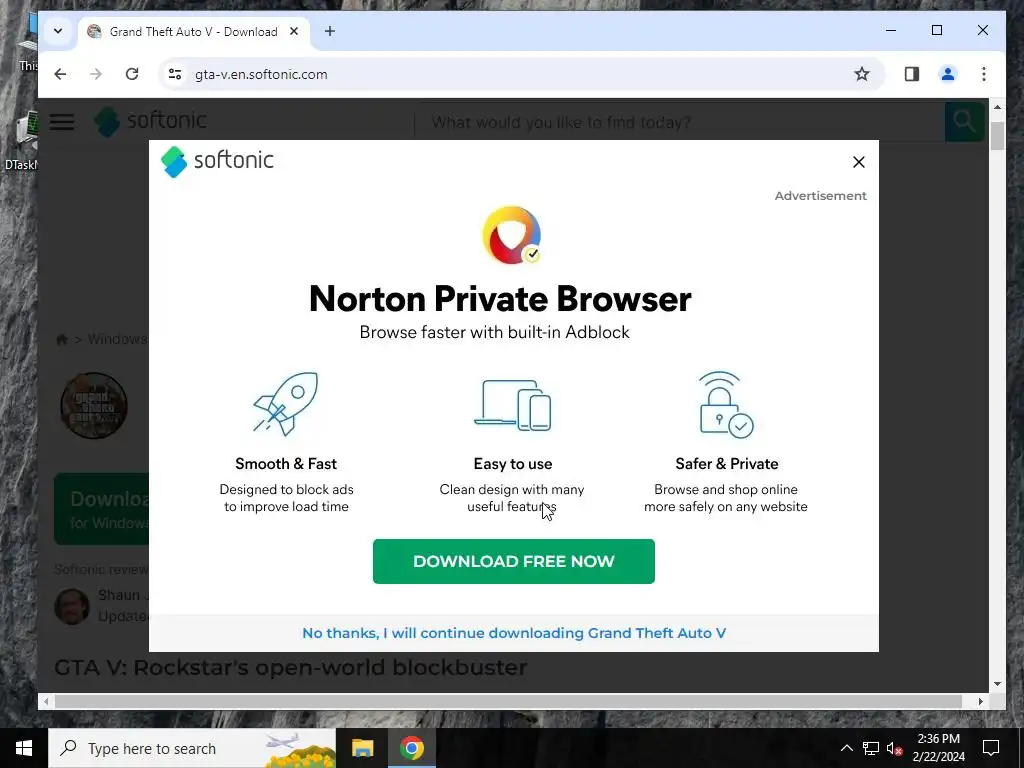Screen dimensions: 1024x768
Task: Click the Chrome taskbar icon
Action: 411,748
